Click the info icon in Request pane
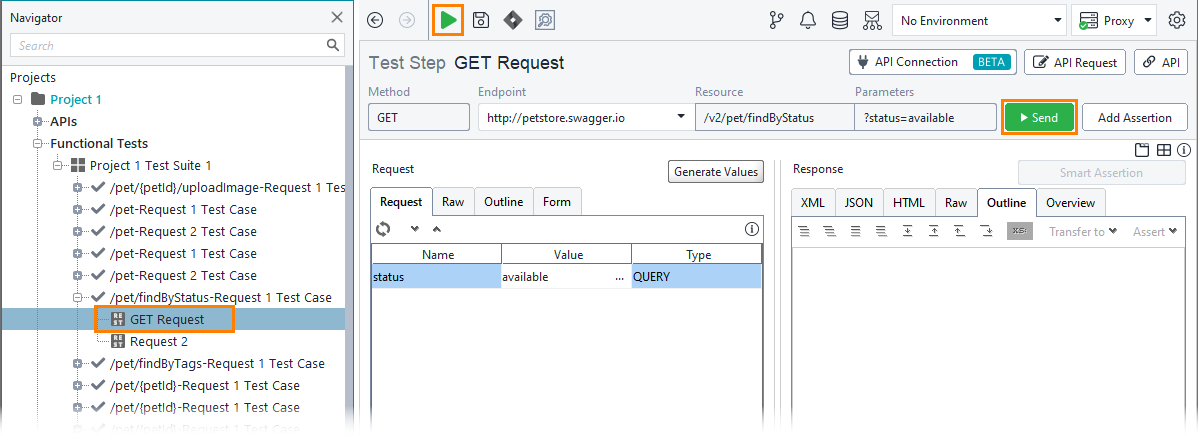The height and width of the screenshot is (436, 1198). pos(752,228)
